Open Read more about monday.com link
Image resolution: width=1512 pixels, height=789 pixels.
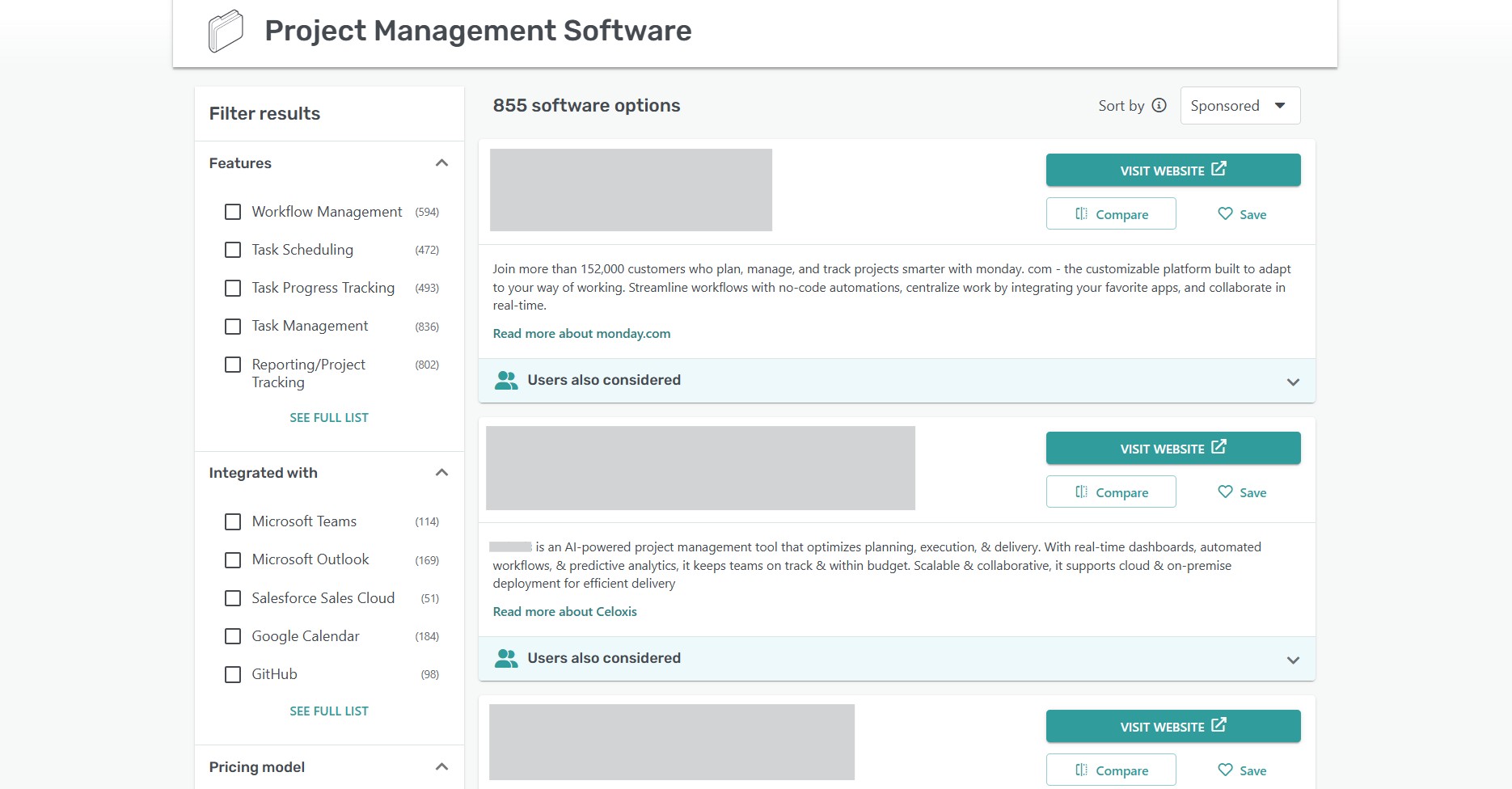coord(581,334)
